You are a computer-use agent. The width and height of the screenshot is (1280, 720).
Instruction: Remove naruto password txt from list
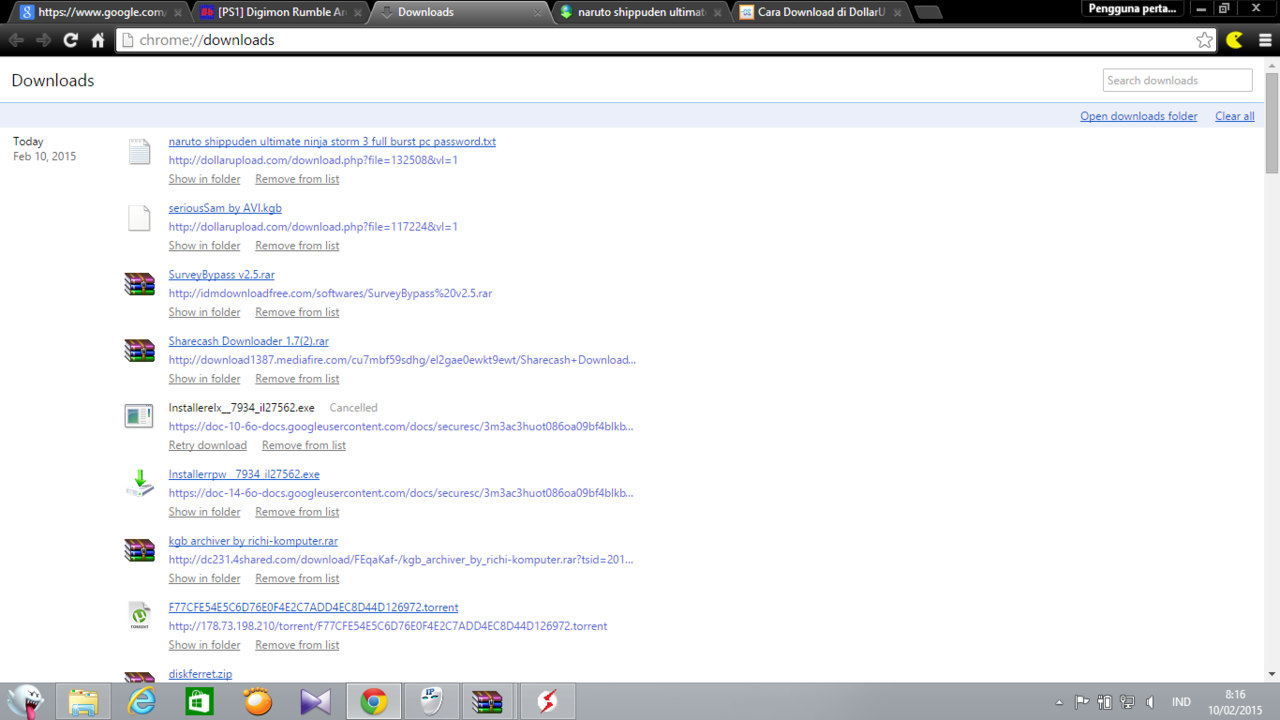[297, 179]
